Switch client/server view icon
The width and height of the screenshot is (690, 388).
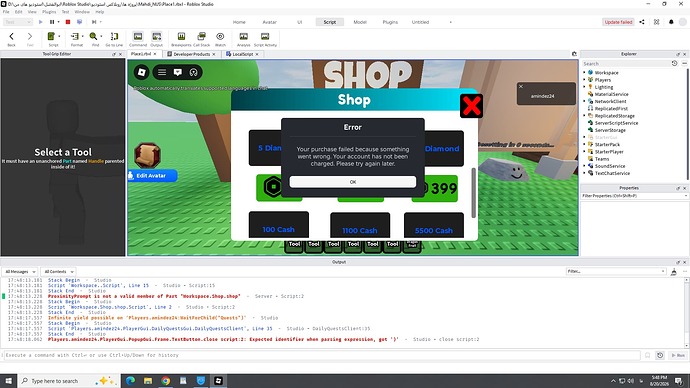coord(79,22)
